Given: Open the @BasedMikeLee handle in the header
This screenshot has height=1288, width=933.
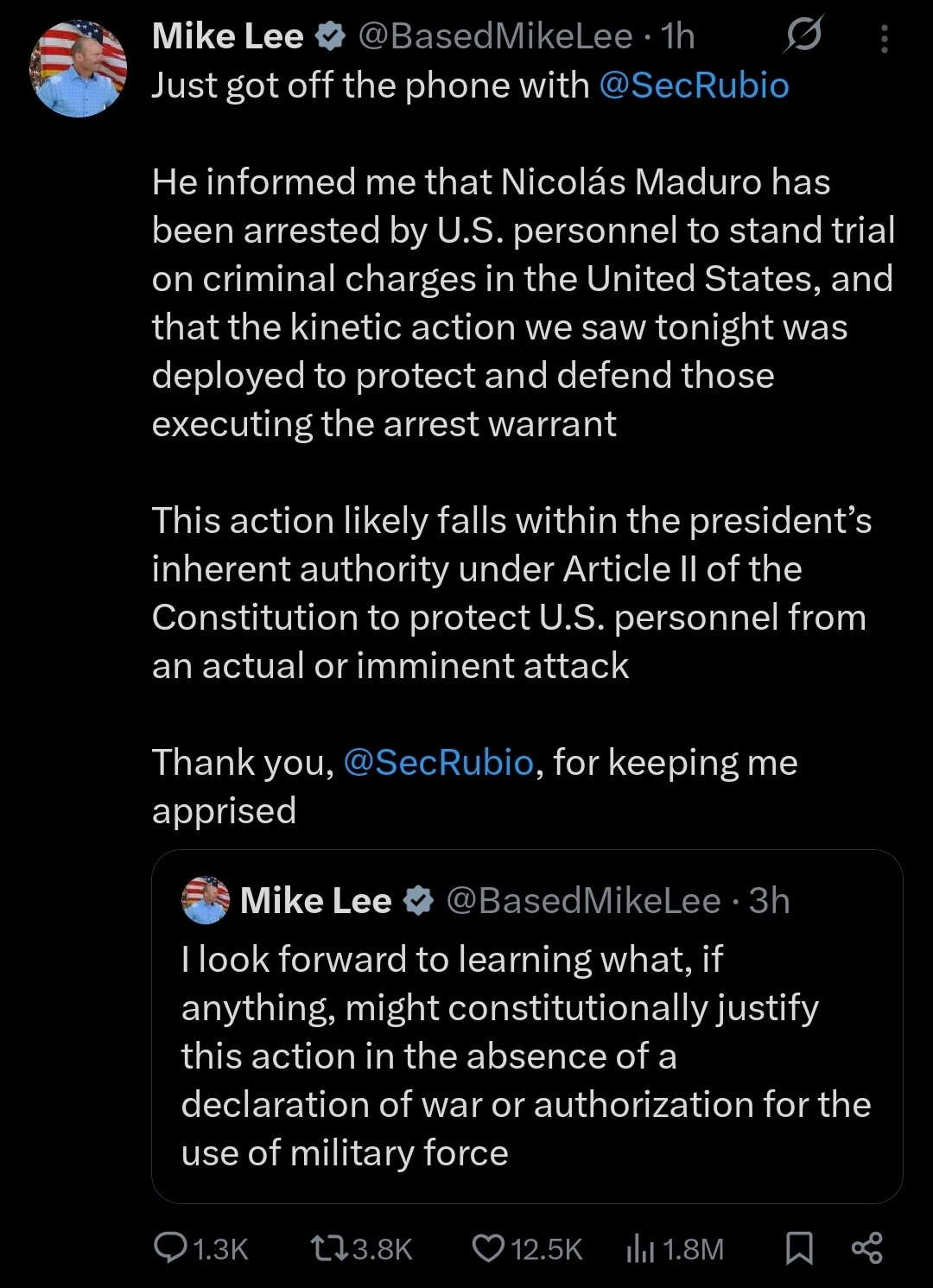Looking at the screenshot, I should pos(495,36).
